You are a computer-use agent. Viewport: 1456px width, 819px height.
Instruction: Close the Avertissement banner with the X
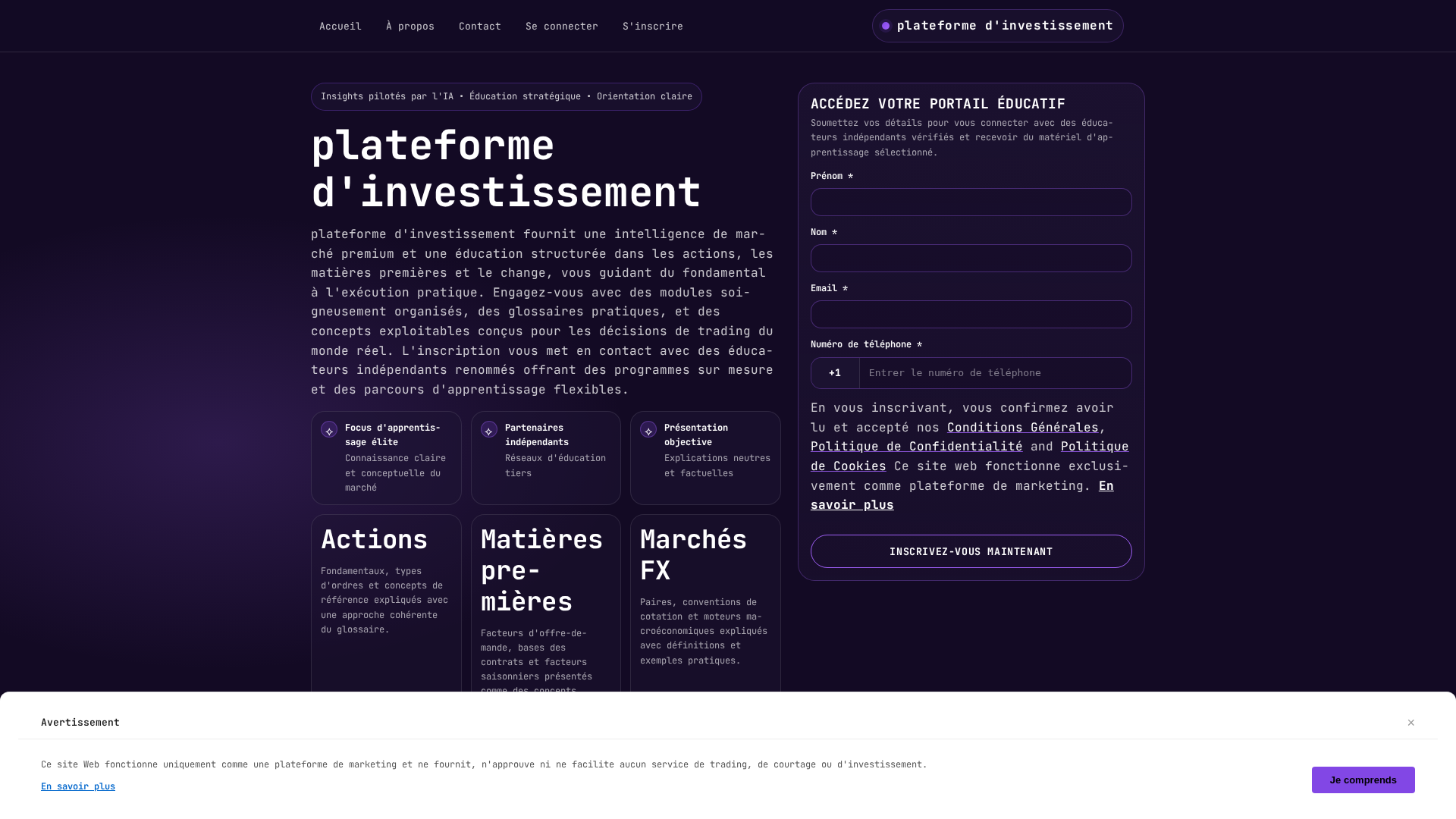click(x=1410, y=723)
